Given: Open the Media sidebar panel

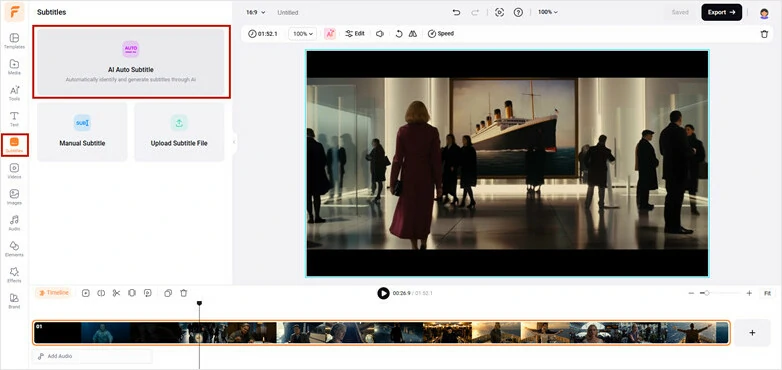Looking at the screenshot, I should click(x=14, y=67).
